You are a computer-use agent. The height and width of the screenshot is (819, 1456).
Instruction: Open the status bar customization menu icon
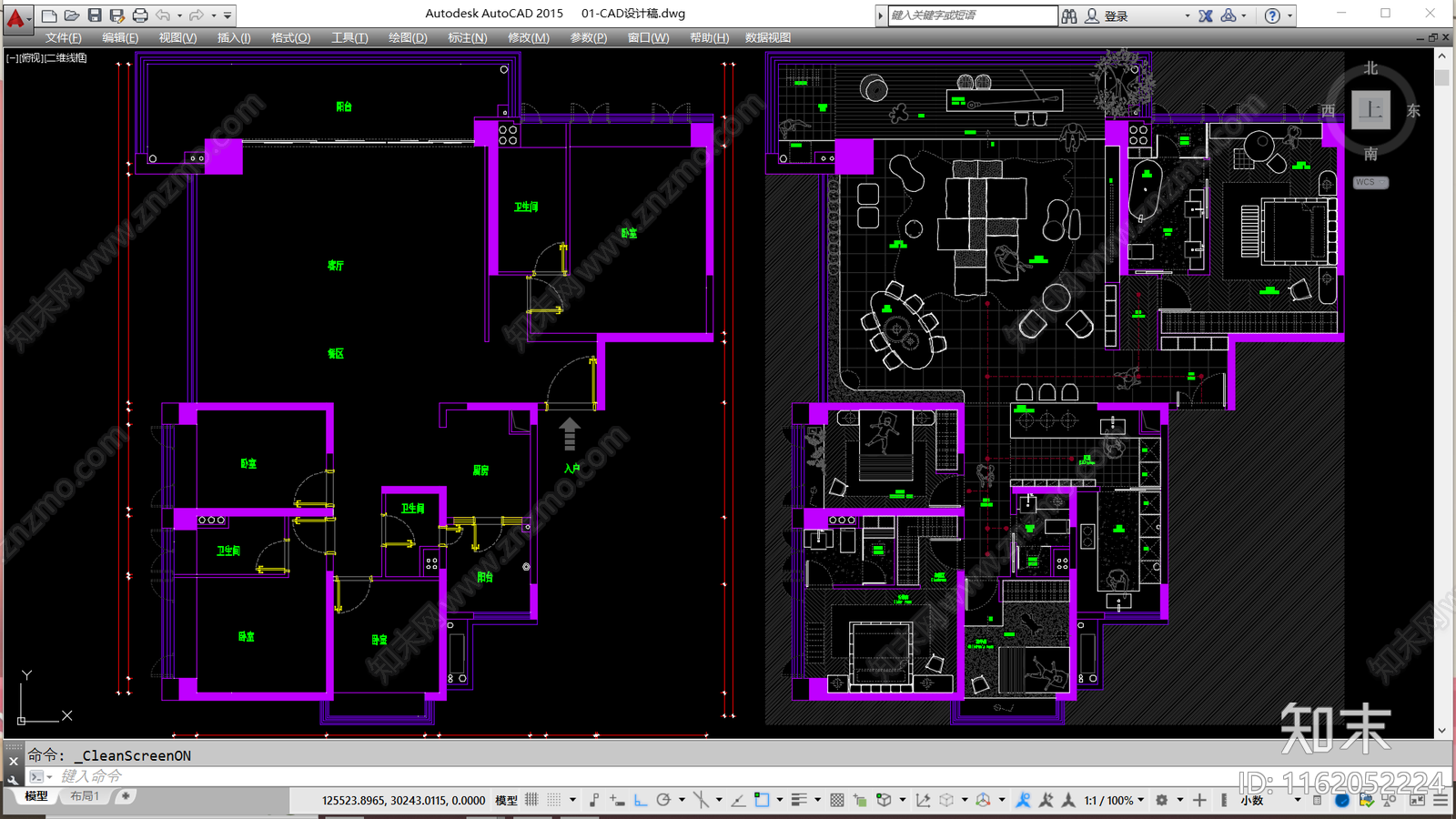click(1441, 800)
